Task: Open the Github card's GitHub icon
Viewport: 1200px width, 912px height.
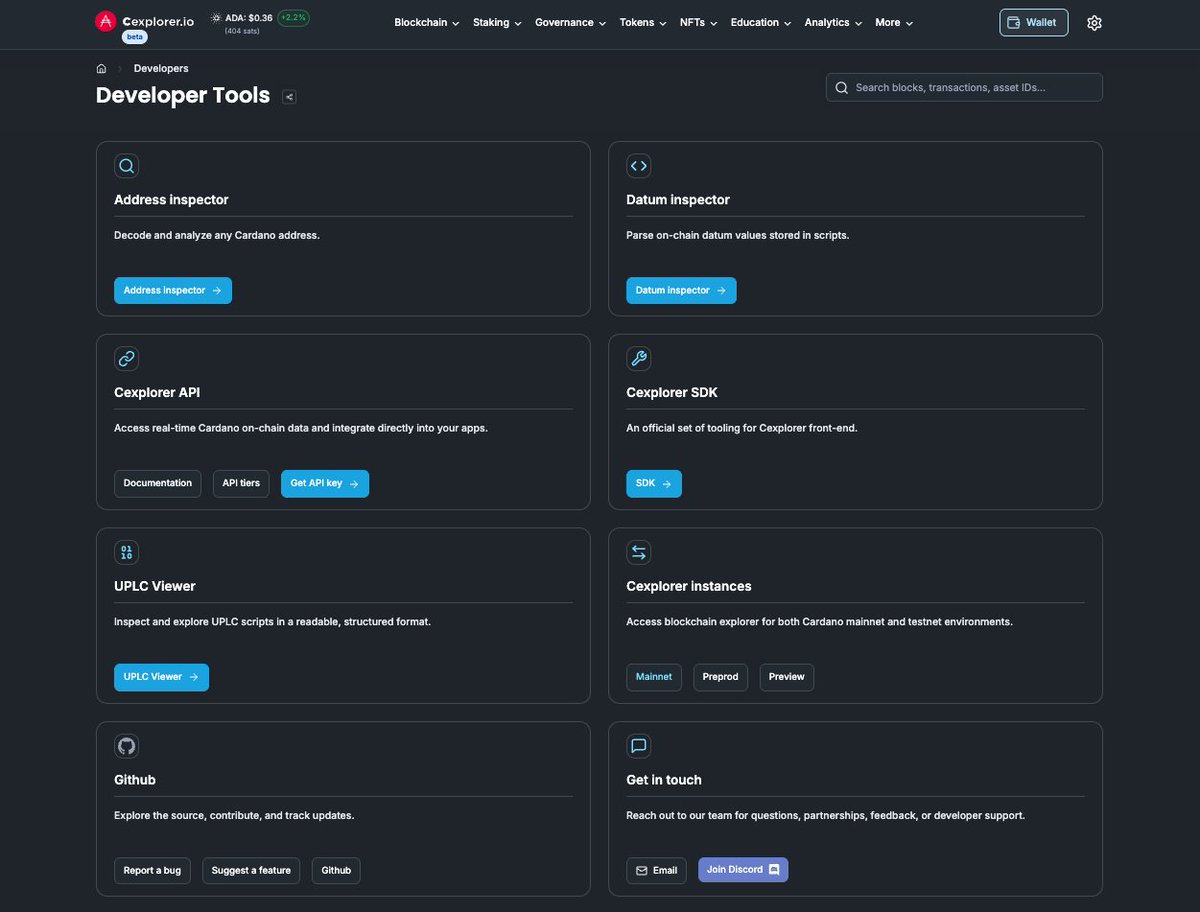Action: point(126,745)
